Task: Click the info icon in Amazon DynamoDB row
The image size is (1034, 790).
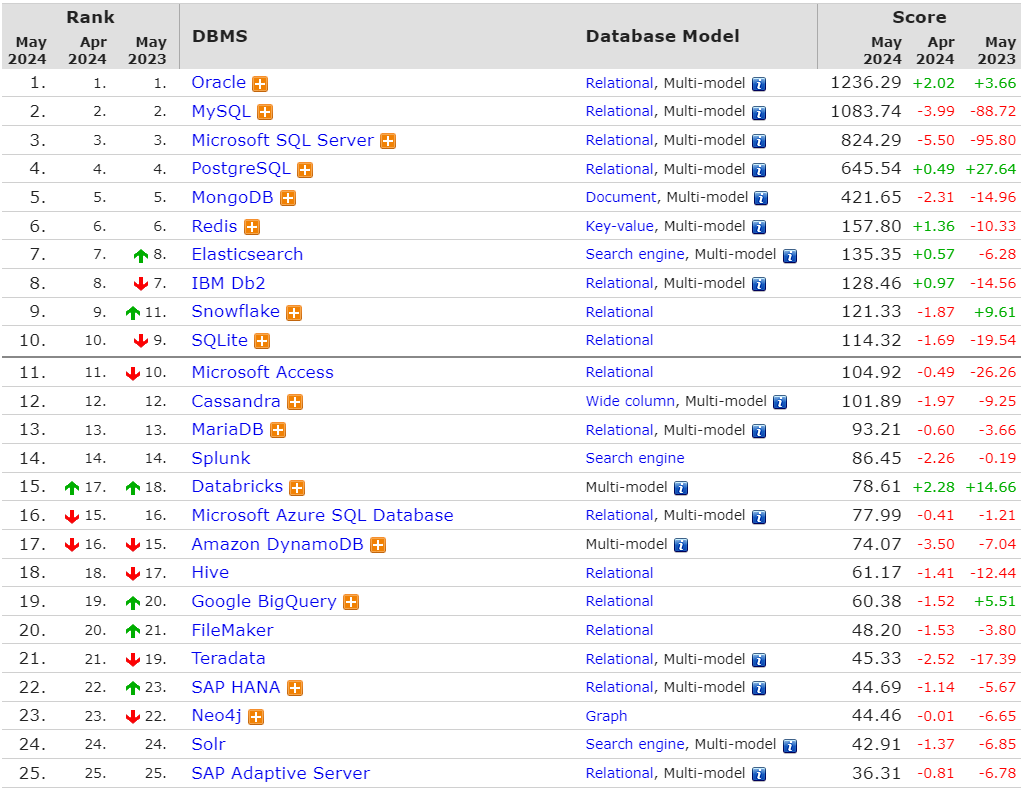Action: 681,545
